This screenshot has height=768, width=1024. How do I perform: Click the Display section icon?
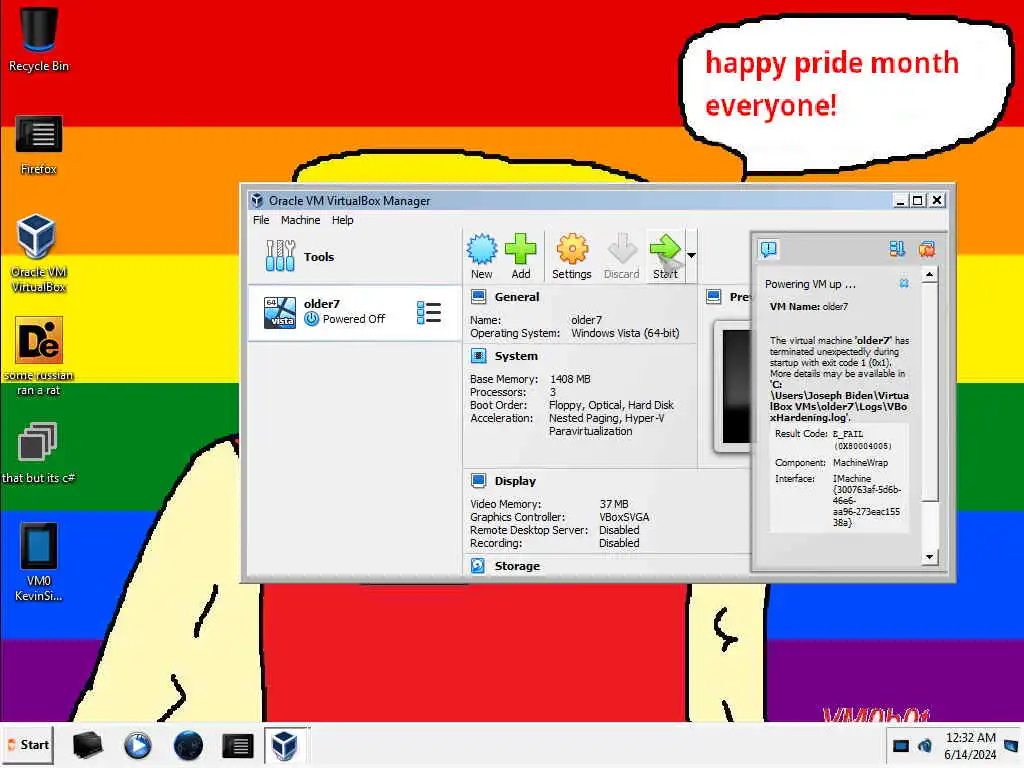pyautogui.click(x=479, y=481)
